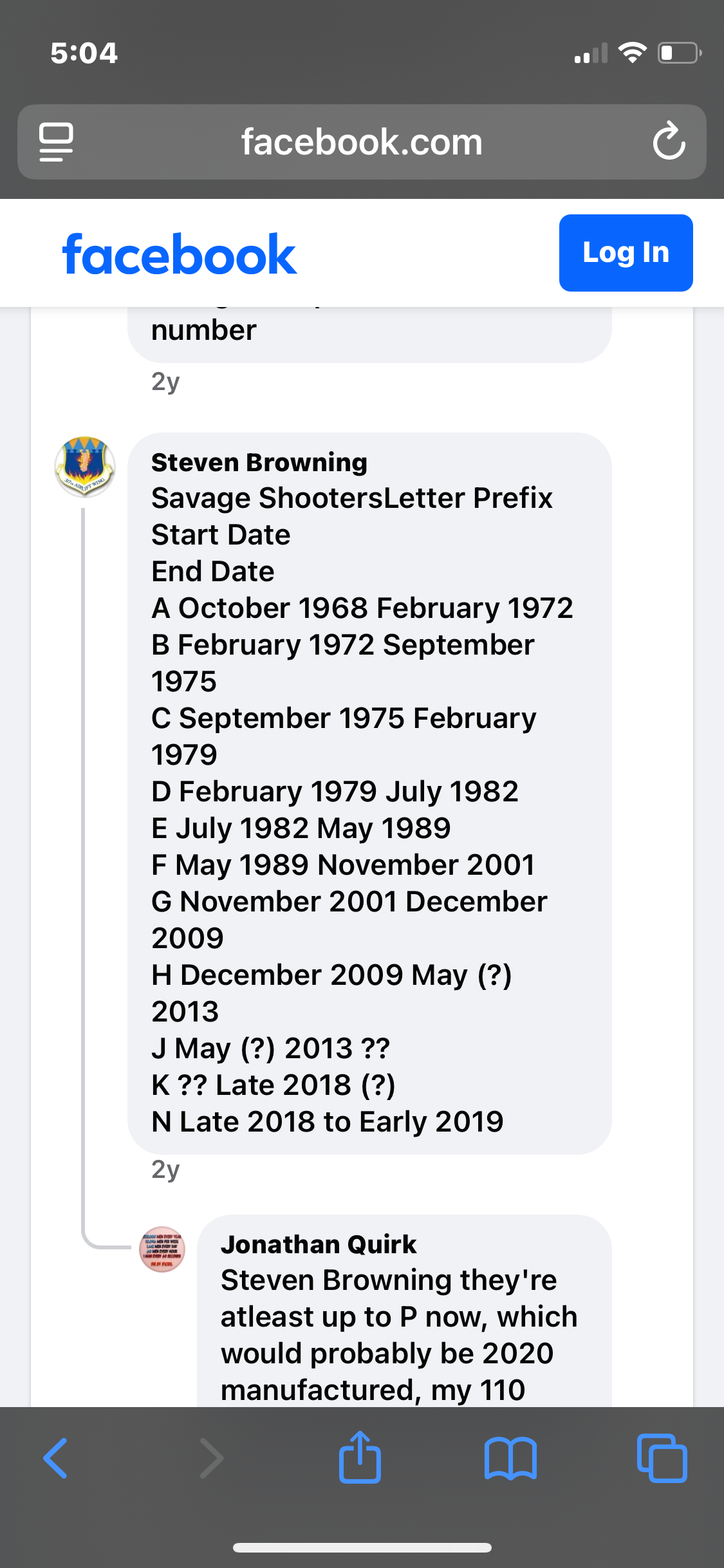Open Jonathan Quirk's profile picture
This screenshot has width=724, height=1568.
(x=162, y=1249)
